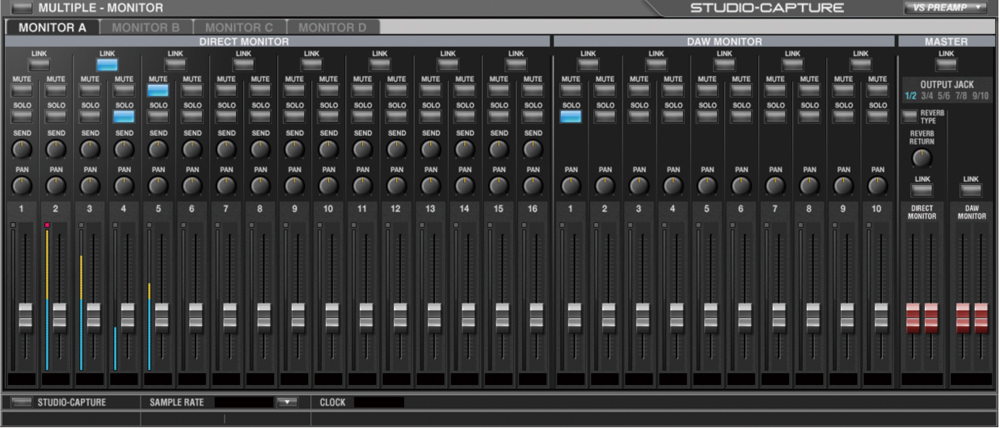1000x428 pixels.
Task: Toggle LINK for direct monitor channels 1/2
Action: click(x=39, y=64)
